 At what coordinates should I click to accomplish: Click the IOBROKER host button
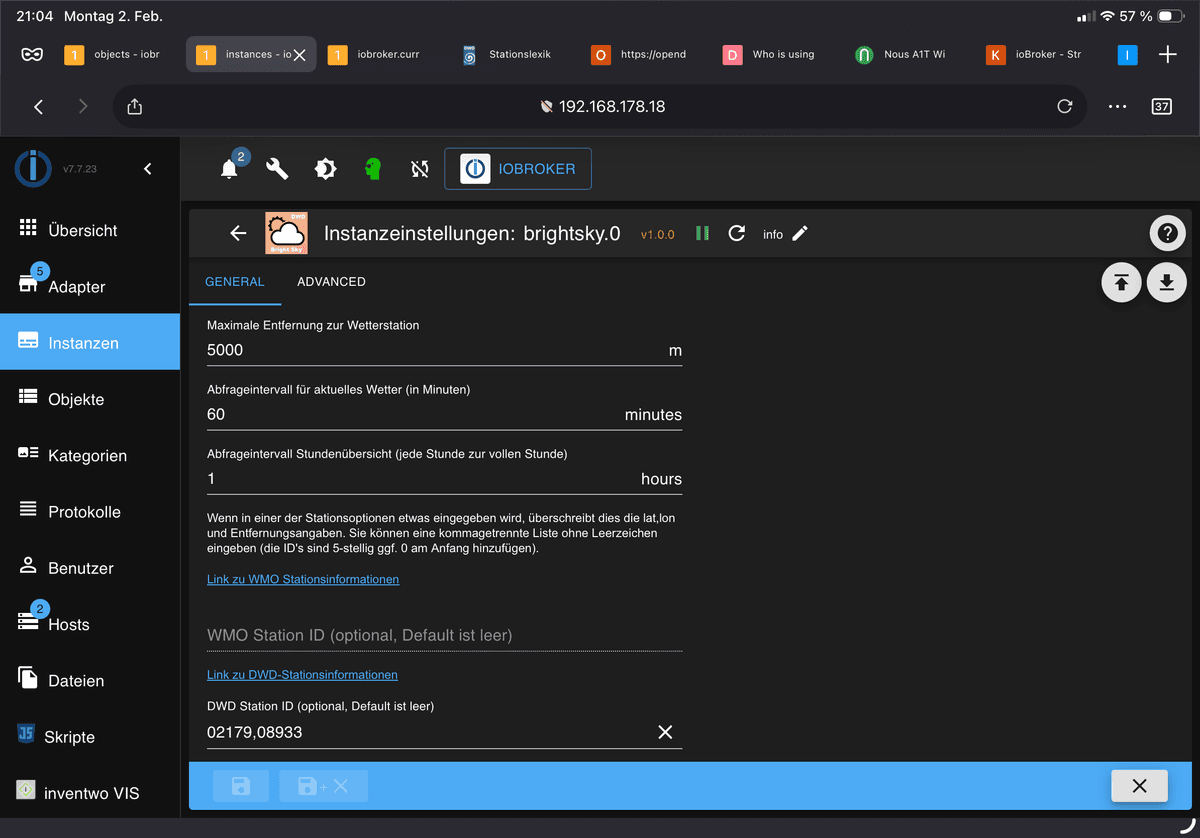(x=518, y=169)
